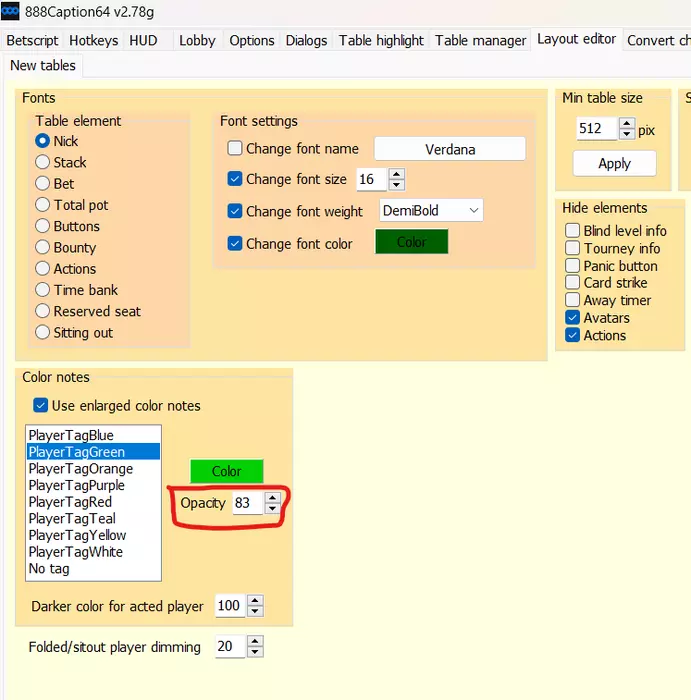Image resolution: width=691 pixels, height=700 pixels.
Task: Click the Min table size 512 field
Action: tap(597, 129)
